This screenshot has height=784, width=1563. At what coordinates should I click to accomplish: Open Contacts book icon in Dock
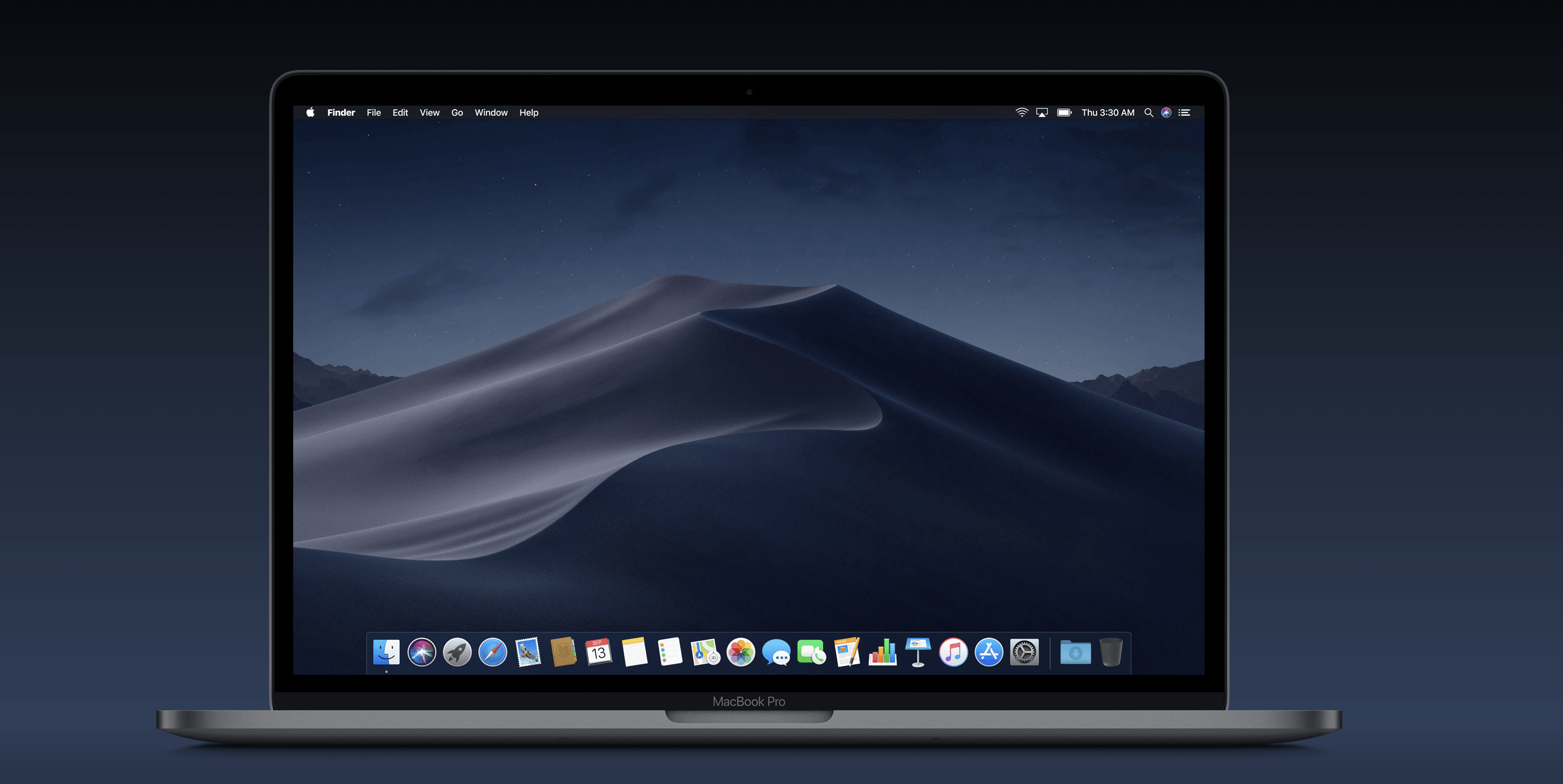564,652
